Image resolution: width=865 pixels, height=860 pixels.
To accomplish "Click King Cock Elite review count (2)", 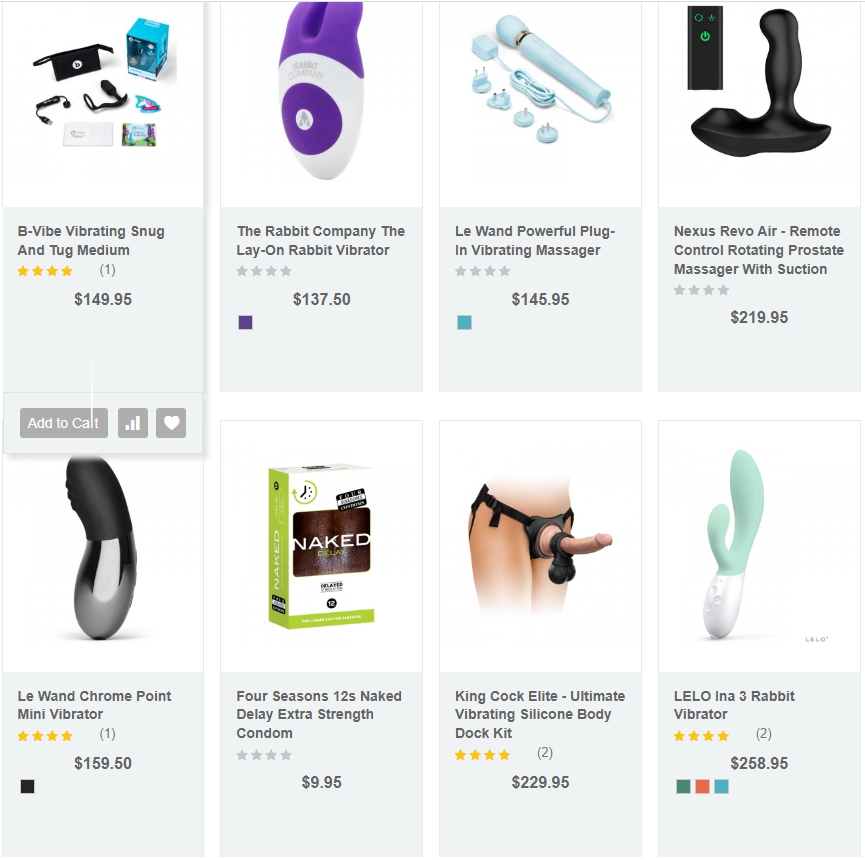I will 545,753.
